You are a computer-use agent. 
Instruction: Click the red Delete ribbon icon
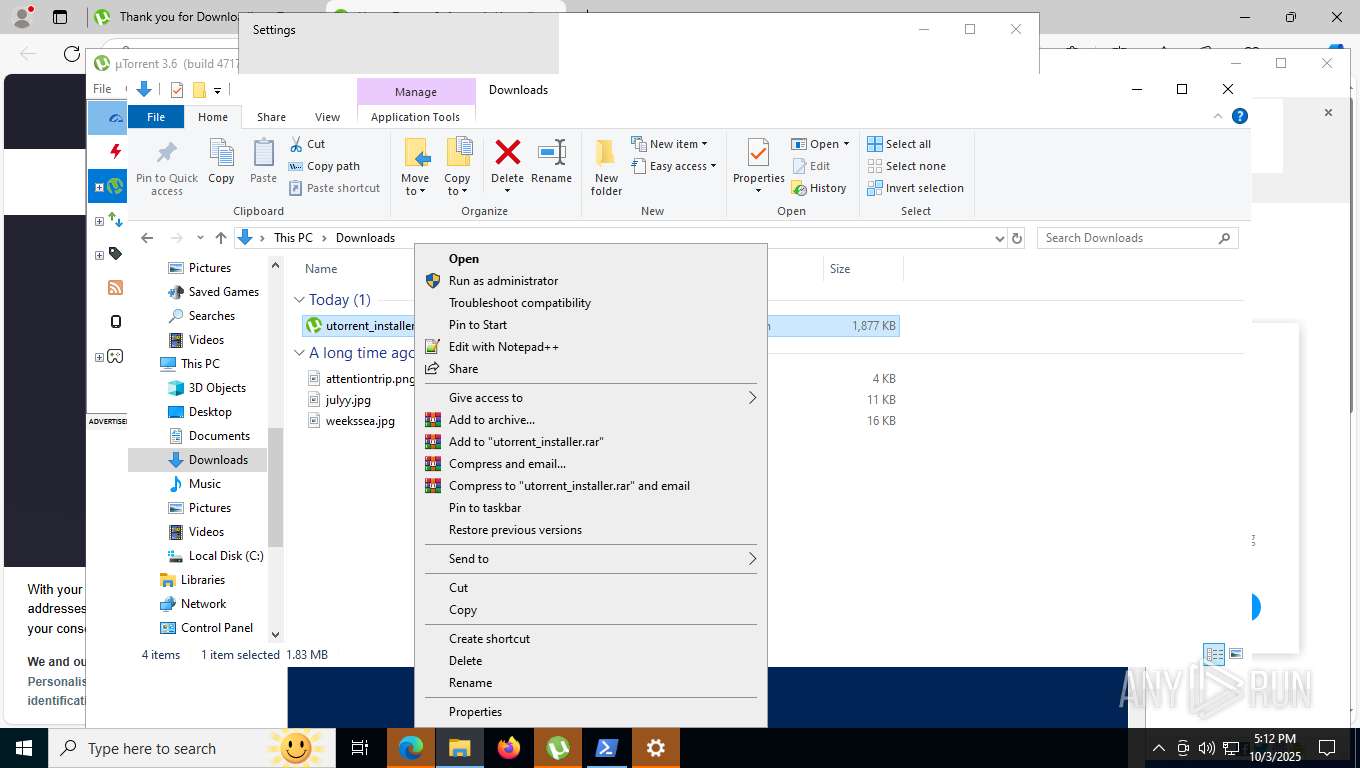(507, 152)
